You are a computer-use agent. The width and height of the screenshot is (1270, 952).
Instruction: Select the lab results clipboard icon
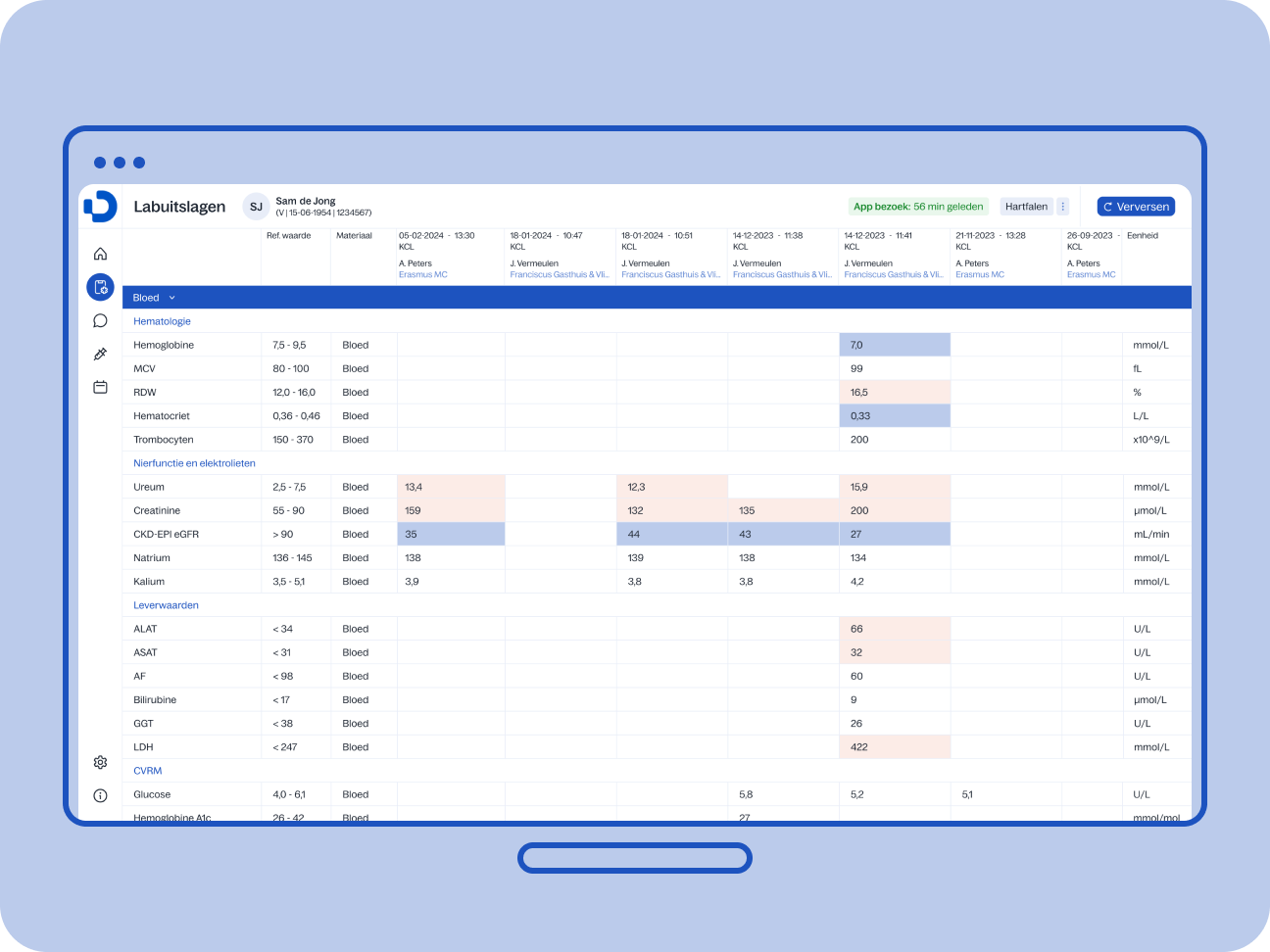pos(100,287)
